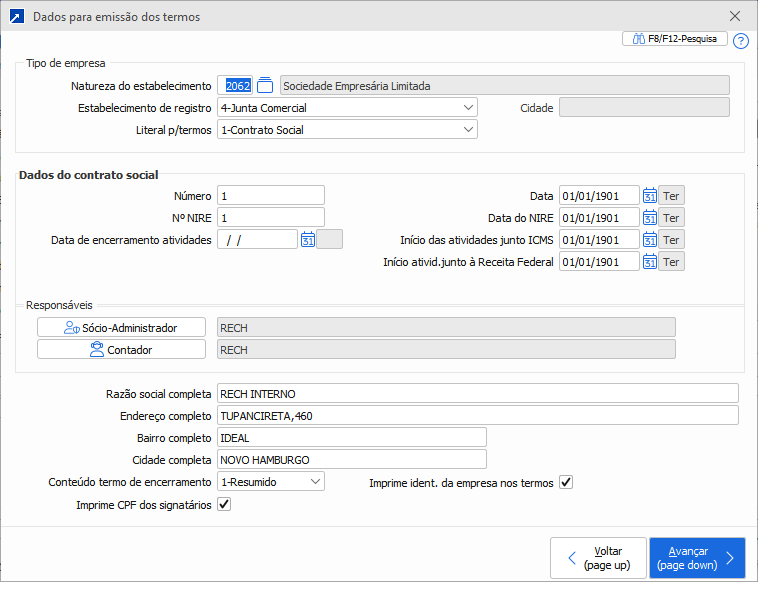Expand Literal p/termos dropdown

tap(469, 130)
